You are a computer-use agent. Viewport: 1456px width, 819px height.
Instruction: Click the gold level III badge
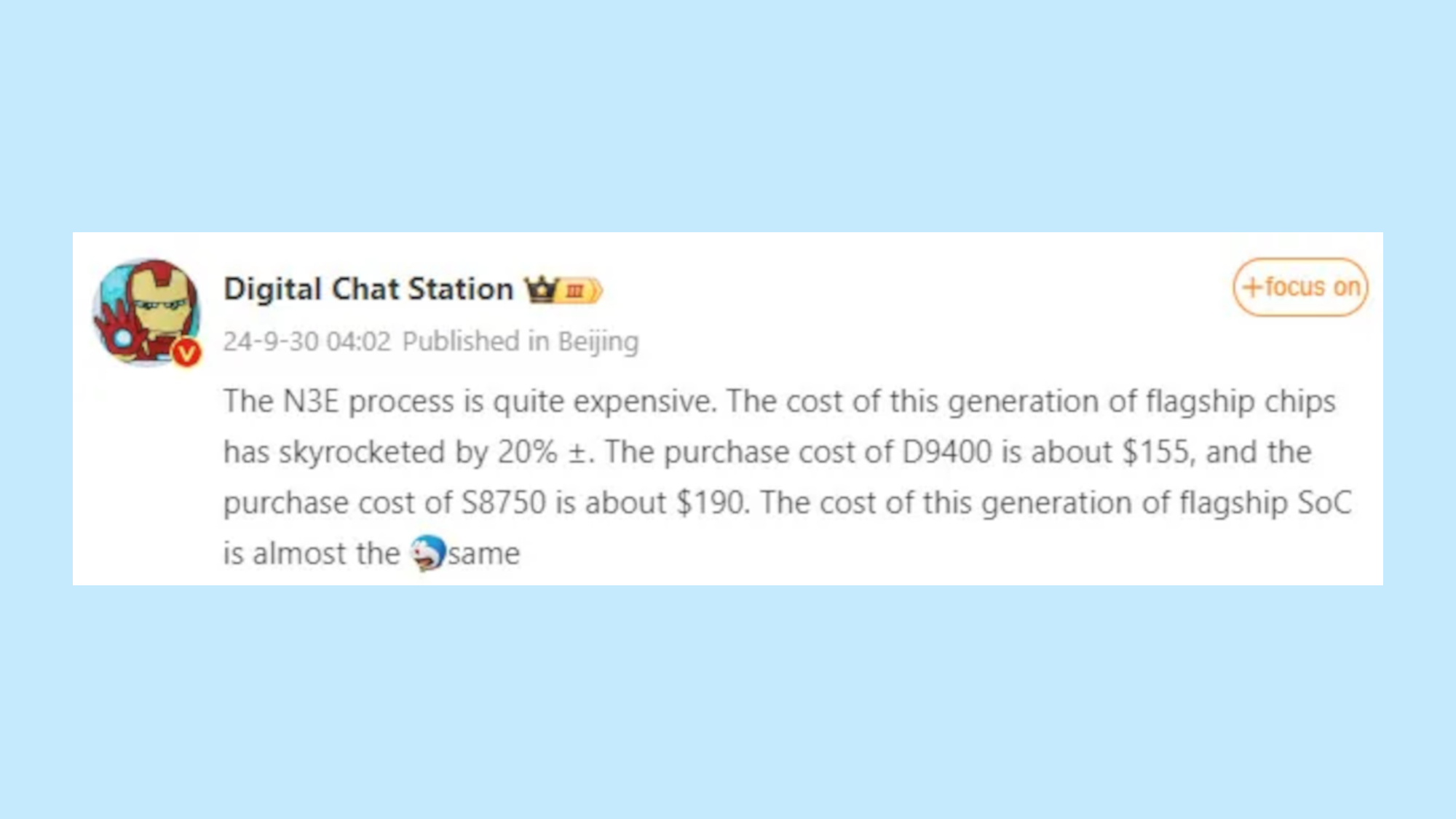580,290
